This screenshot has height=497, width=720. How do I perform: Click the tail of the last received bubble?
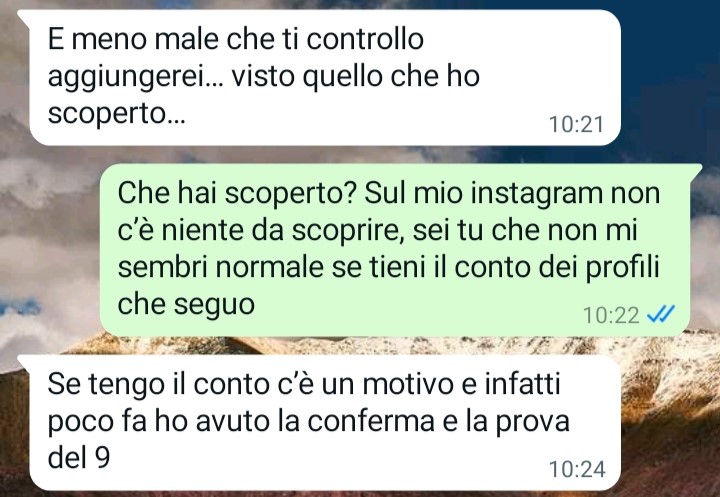coord(24,362)
